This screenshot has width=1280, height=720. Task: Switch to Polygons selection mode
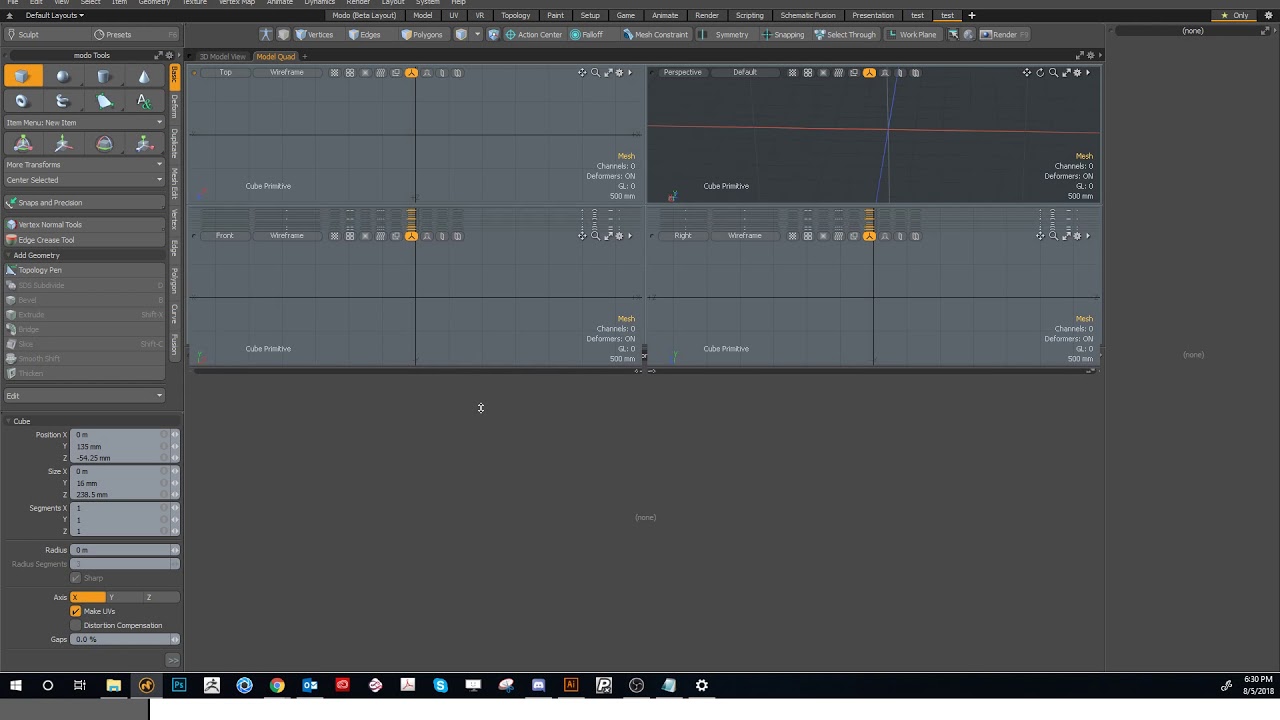point(421,34)
